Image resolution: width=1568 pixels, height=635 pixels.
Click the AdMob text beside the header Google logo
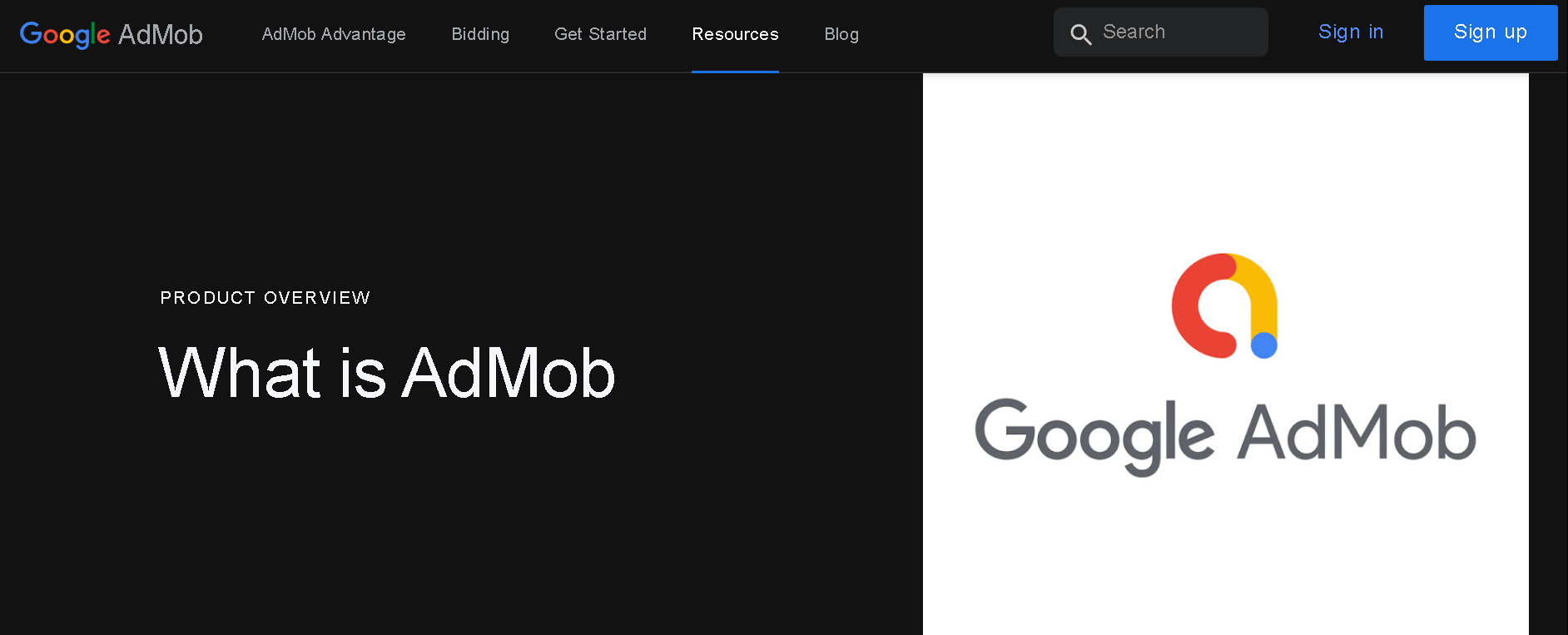click(160, 34)
